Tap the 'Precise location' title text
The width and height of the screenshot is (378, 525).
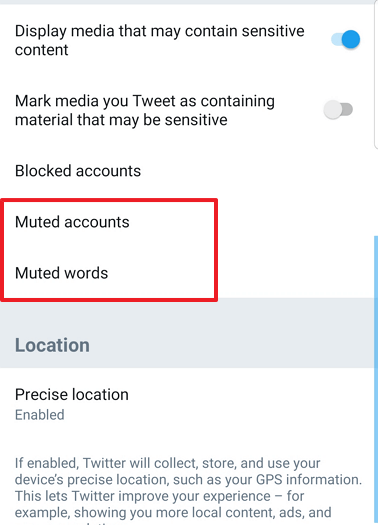(72, 394)
